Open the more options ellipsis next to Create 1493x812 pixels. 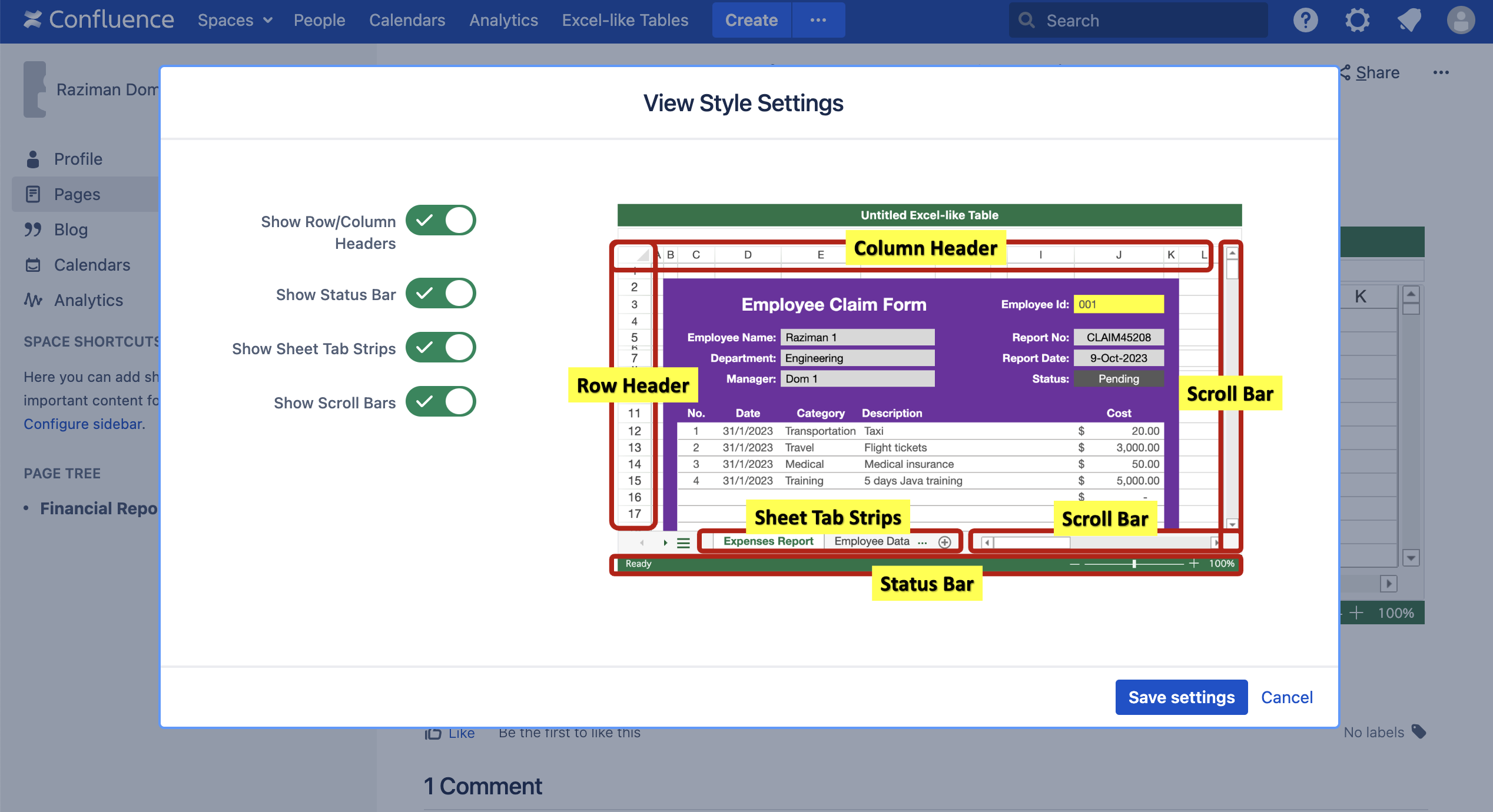pyautogui.click(x=818, y=20)
